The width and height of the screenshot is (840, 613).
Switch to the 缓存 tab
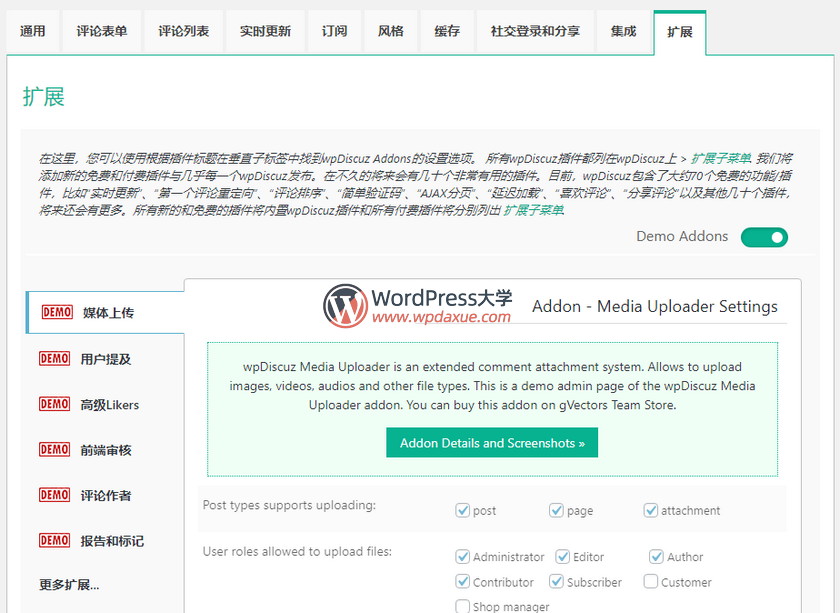(447, 31)
